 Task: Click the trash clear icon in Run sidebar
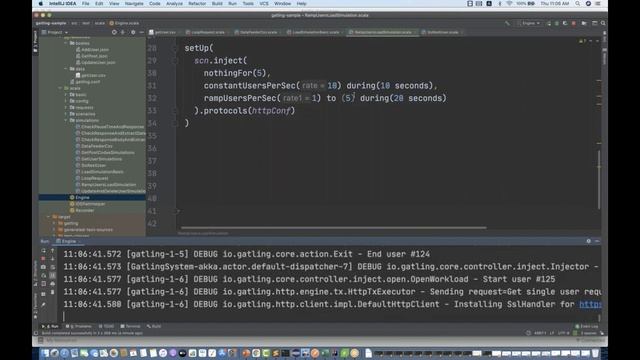pos(53,292)
